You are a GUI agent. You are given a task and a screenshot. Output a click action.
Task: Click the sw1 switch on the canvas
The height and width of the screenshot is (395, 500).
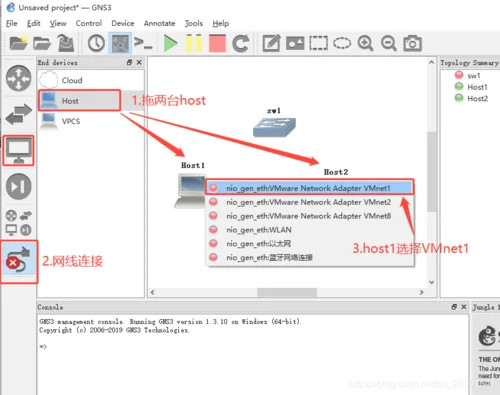pyautogui.click(x=274, y=127)
